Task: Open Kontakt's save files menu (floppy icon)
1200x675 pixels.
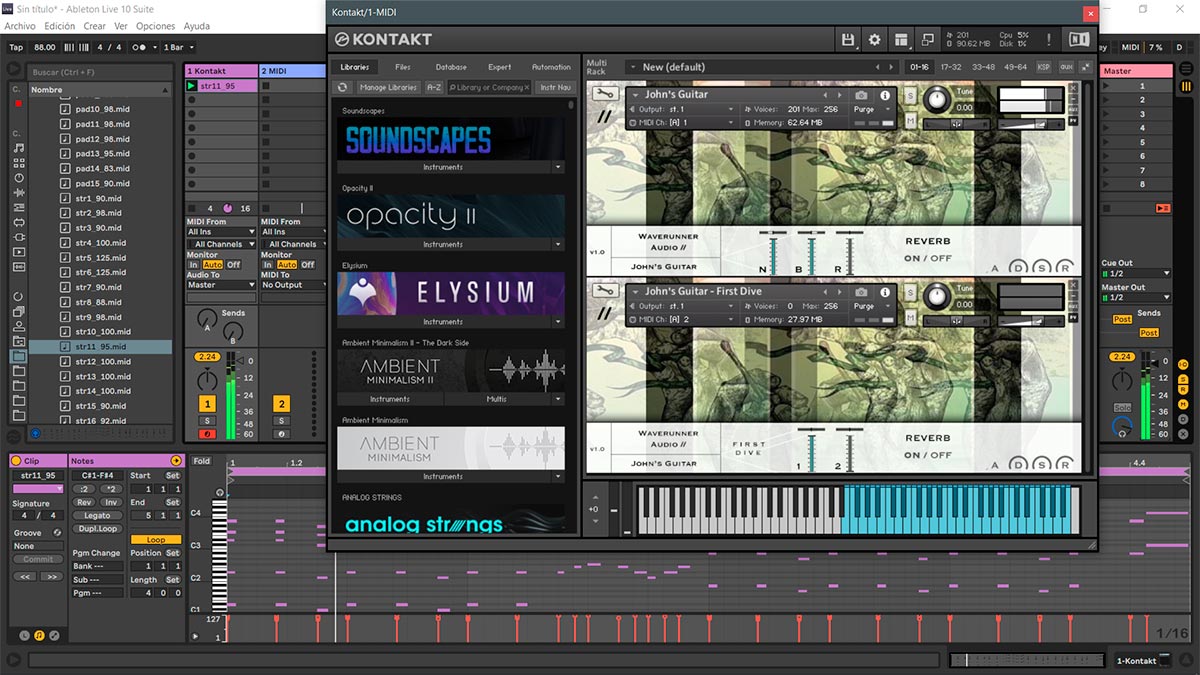Action: coord(848,39)
